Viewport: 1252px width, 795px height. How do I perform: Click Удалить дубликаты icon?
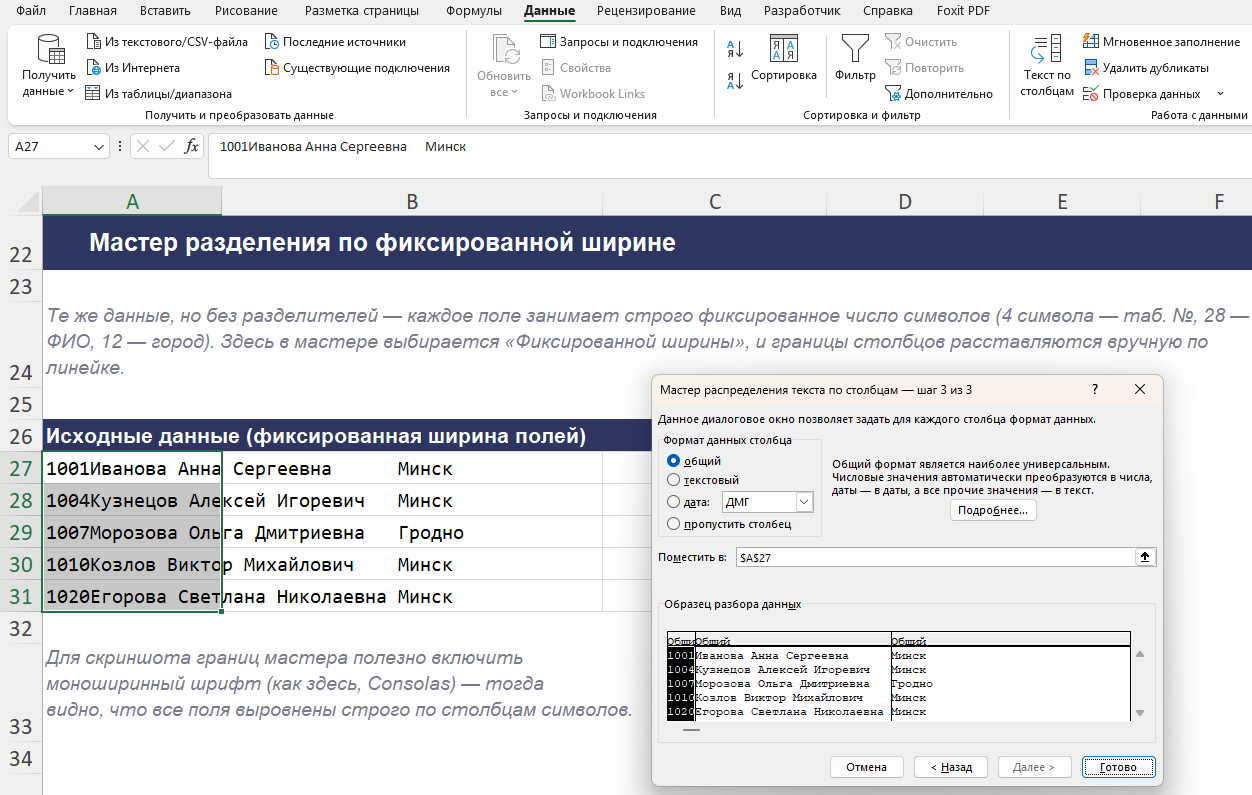click(1092, 68)
